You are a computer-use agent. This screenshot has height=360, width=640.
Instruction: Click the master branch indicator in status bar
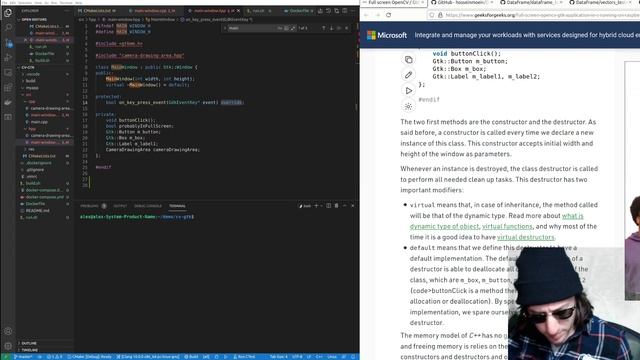pos(23,357)
